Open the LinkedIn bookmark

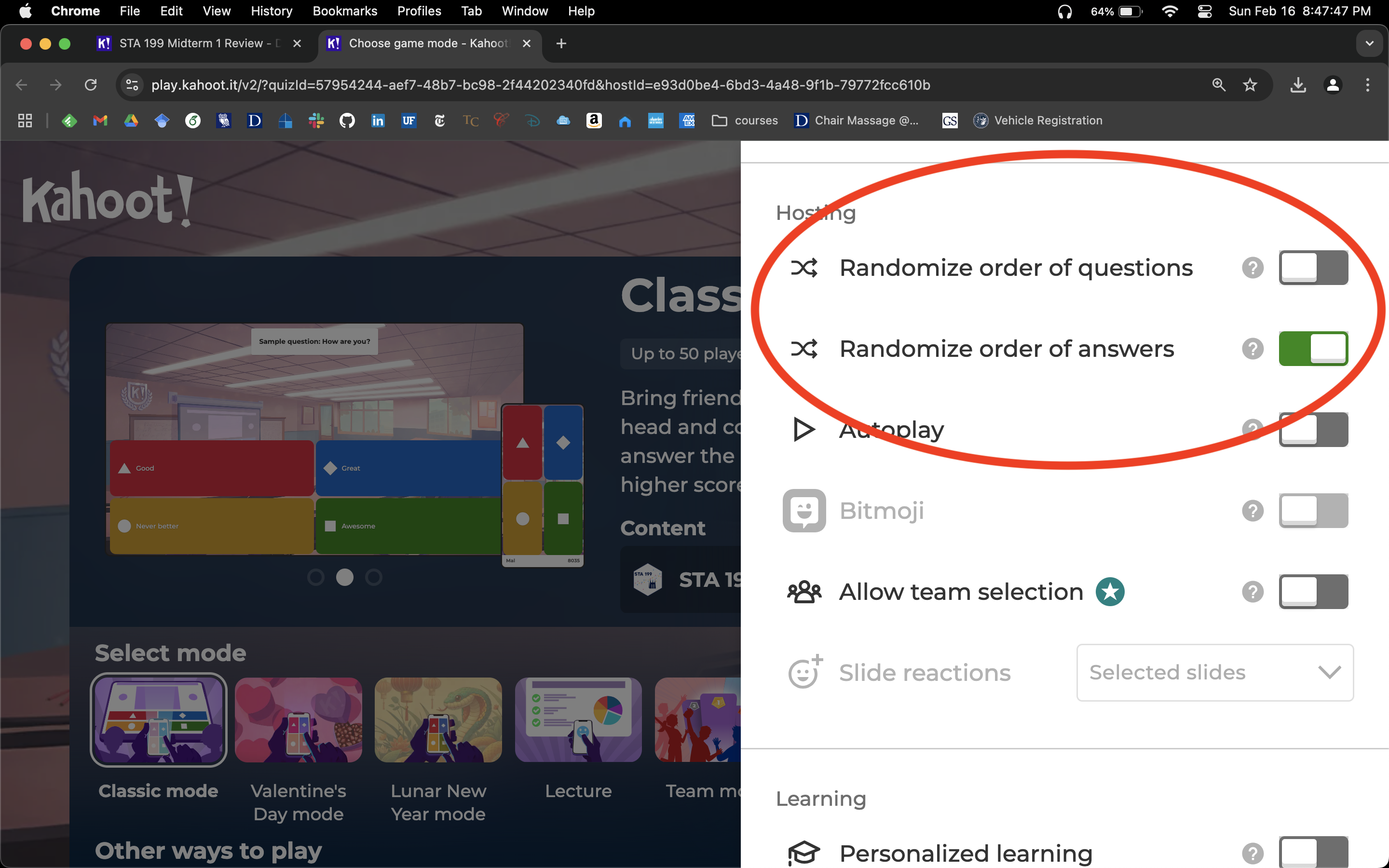coord(378,121)
